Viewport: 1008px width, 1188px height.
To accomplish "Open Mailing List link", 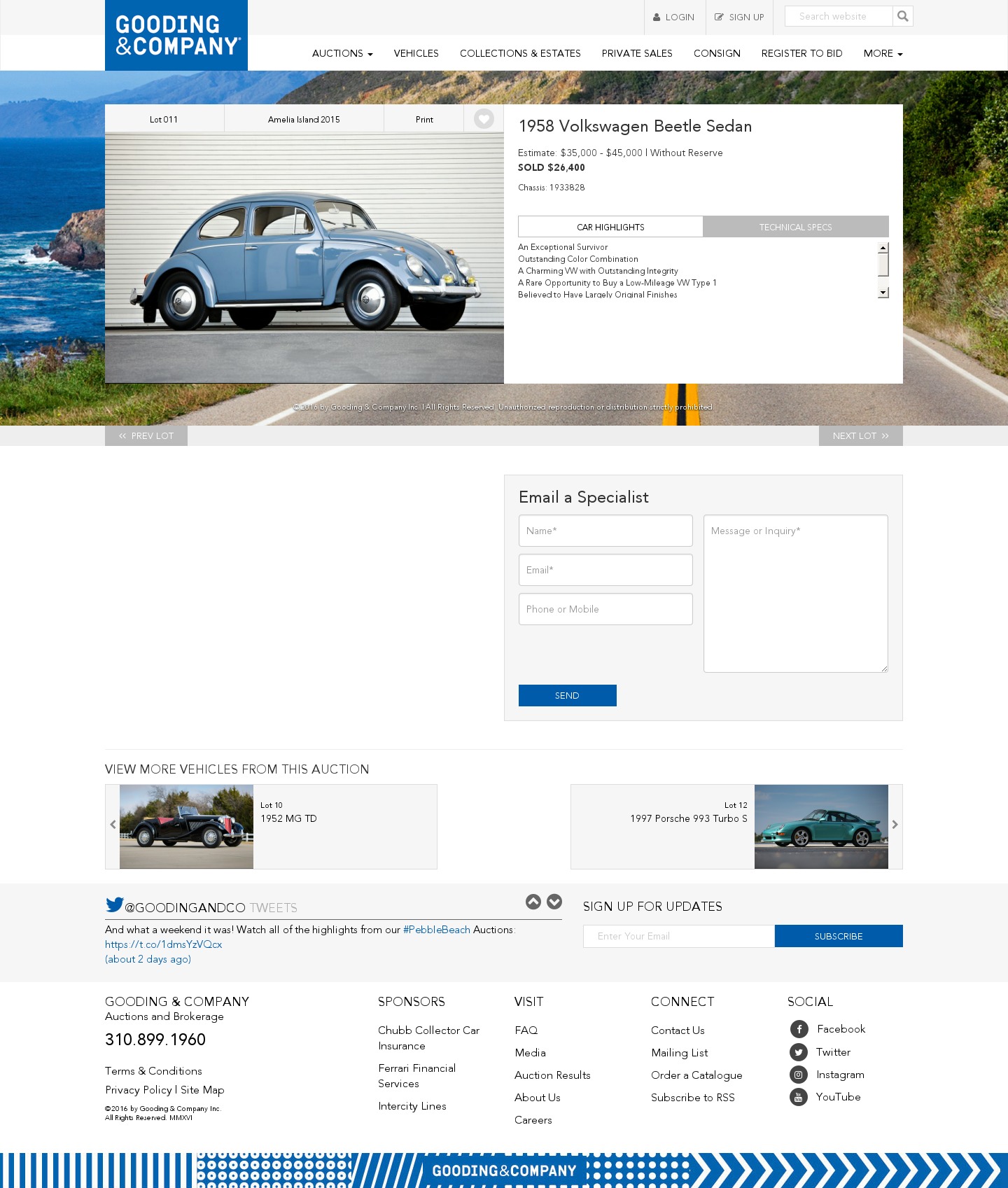I will (680, 1053).
